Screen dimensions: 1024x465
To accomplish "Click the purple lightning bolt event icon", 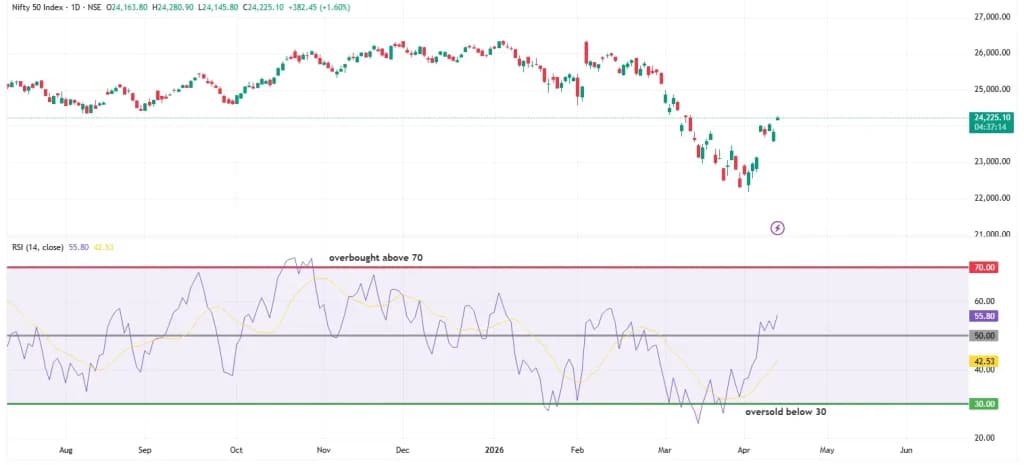I will pos(777,228).
